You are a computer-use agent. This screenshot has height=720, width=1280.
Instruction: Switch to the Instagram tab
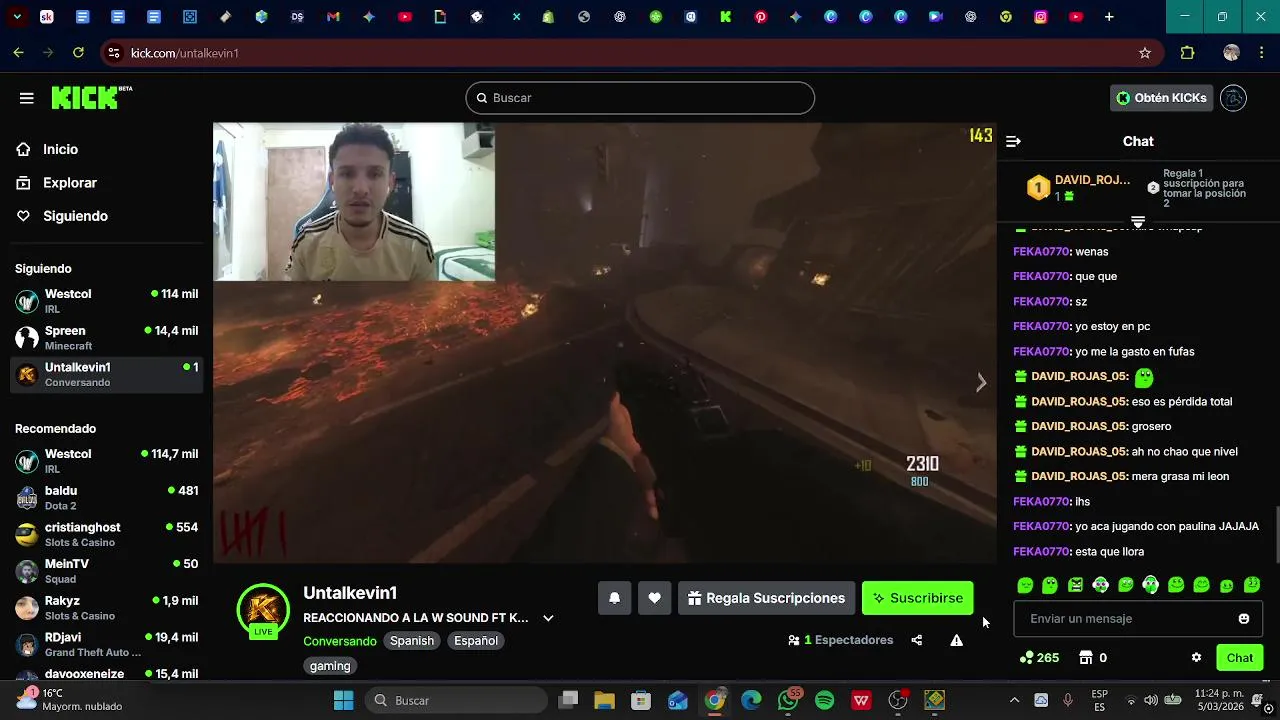click(1041, 17)
